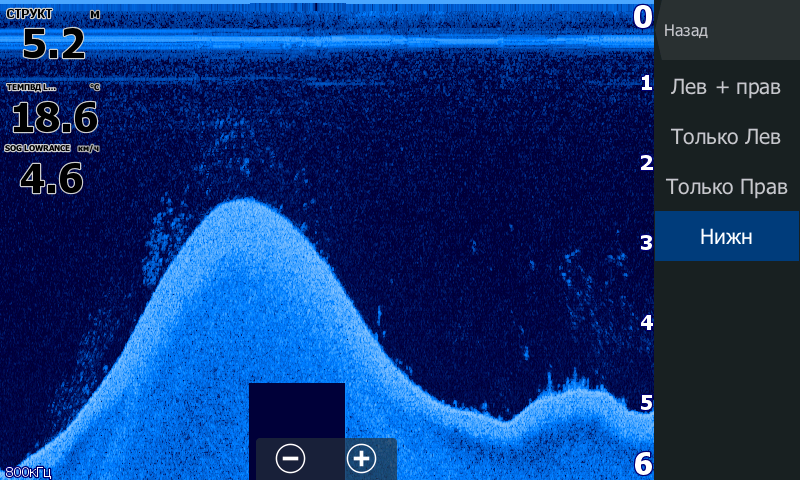800x480 pixels.
Task: Click the 1 meter depth scale mark
Action: click(646, 83)
